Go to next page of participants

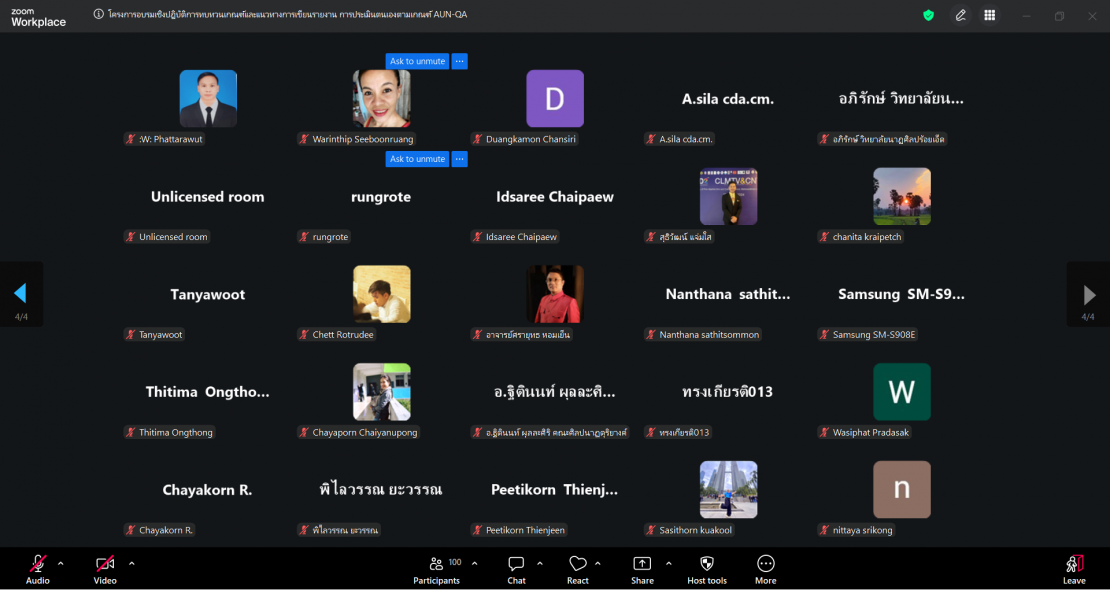[x=1088, y=295]
